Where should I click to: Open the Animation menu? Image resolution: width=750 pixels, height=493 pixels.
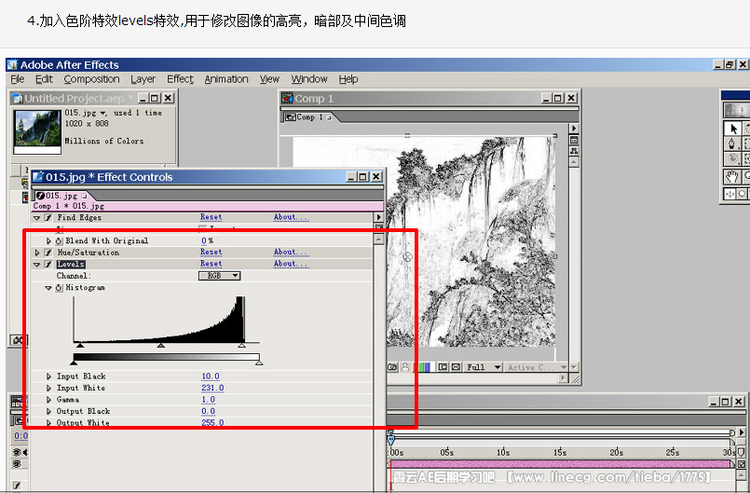click(226, 79)
